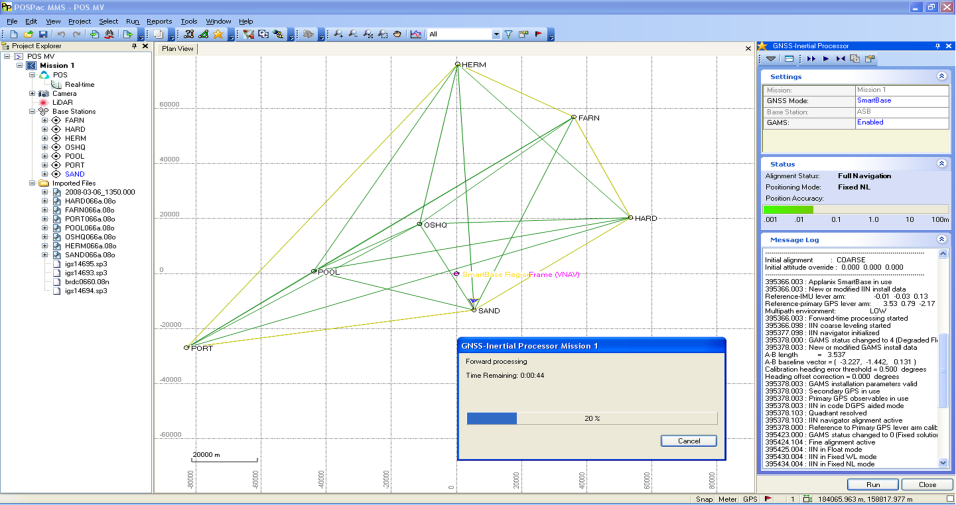Open the Reports menu
The width and height of the screenshot is (956, 505).
159,20
